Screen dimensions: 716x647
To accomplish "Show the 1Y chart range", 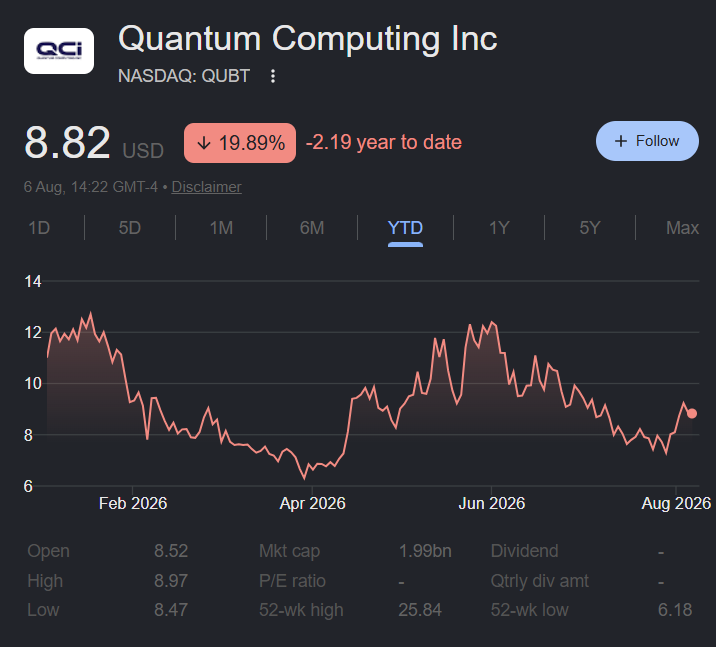I will pyautogui.click(x=499, y=228).
